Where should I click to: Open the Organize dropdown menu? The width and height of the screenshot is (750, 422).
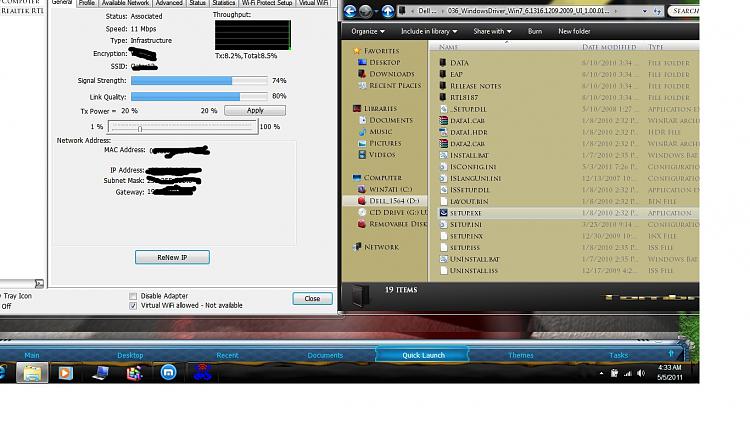(x=368, y=31)
